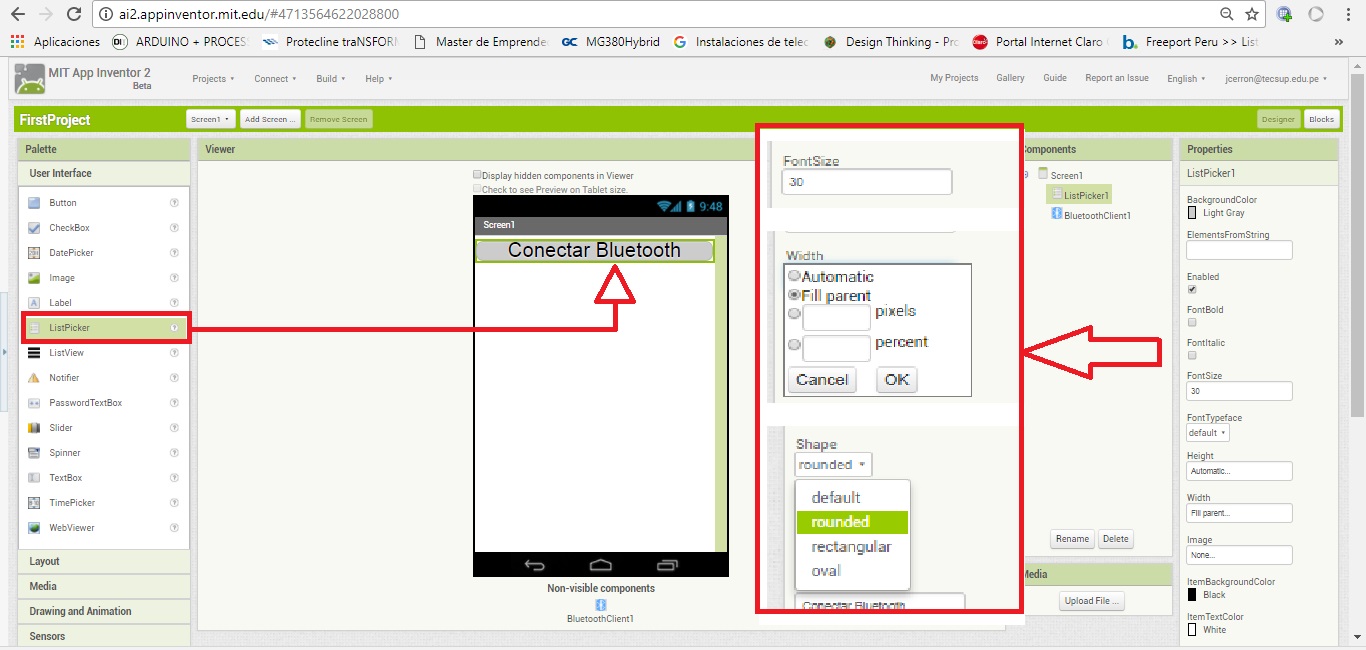
Task: Click the Rename component button
Action: [x=1072, y=539]
